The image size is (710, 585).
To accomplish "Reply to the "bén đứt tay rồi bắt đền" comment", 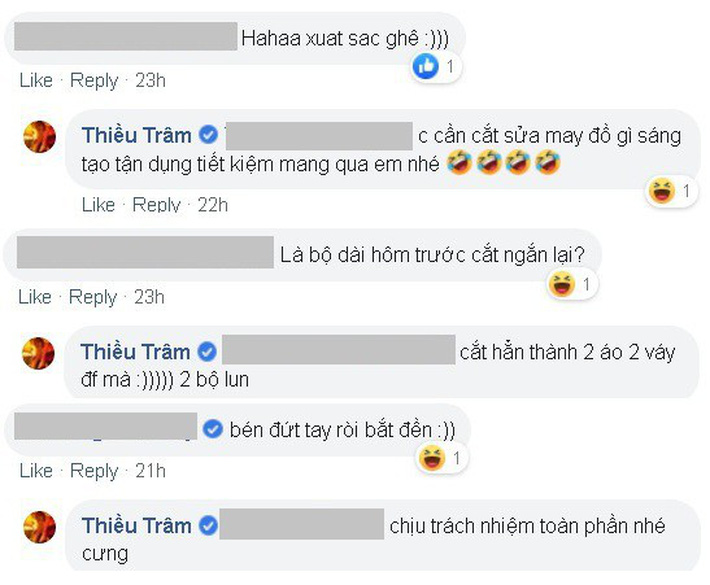I will tap(94, 471).
